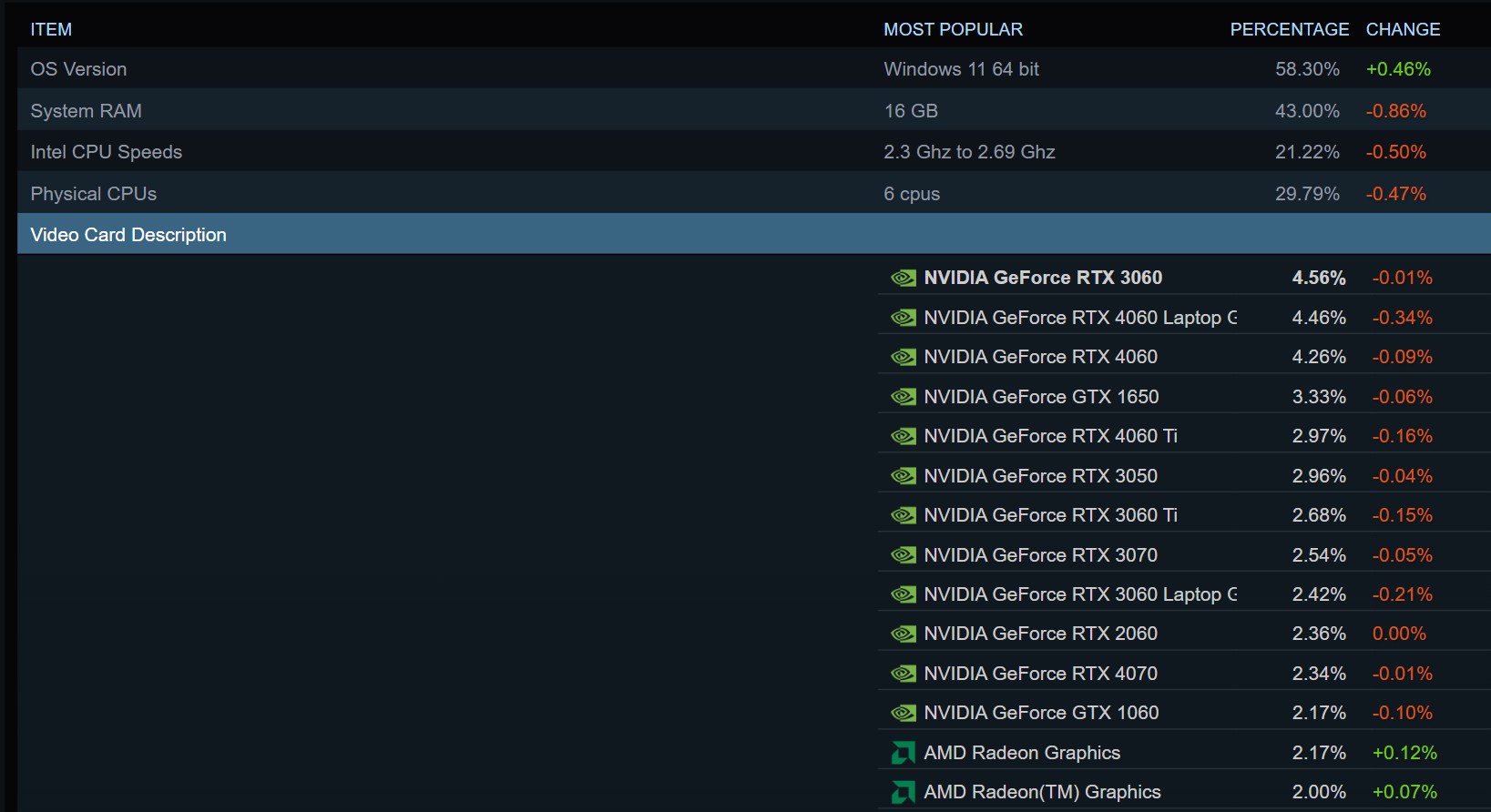Click the 4.46% percentage value

(x=1319, y=318)
